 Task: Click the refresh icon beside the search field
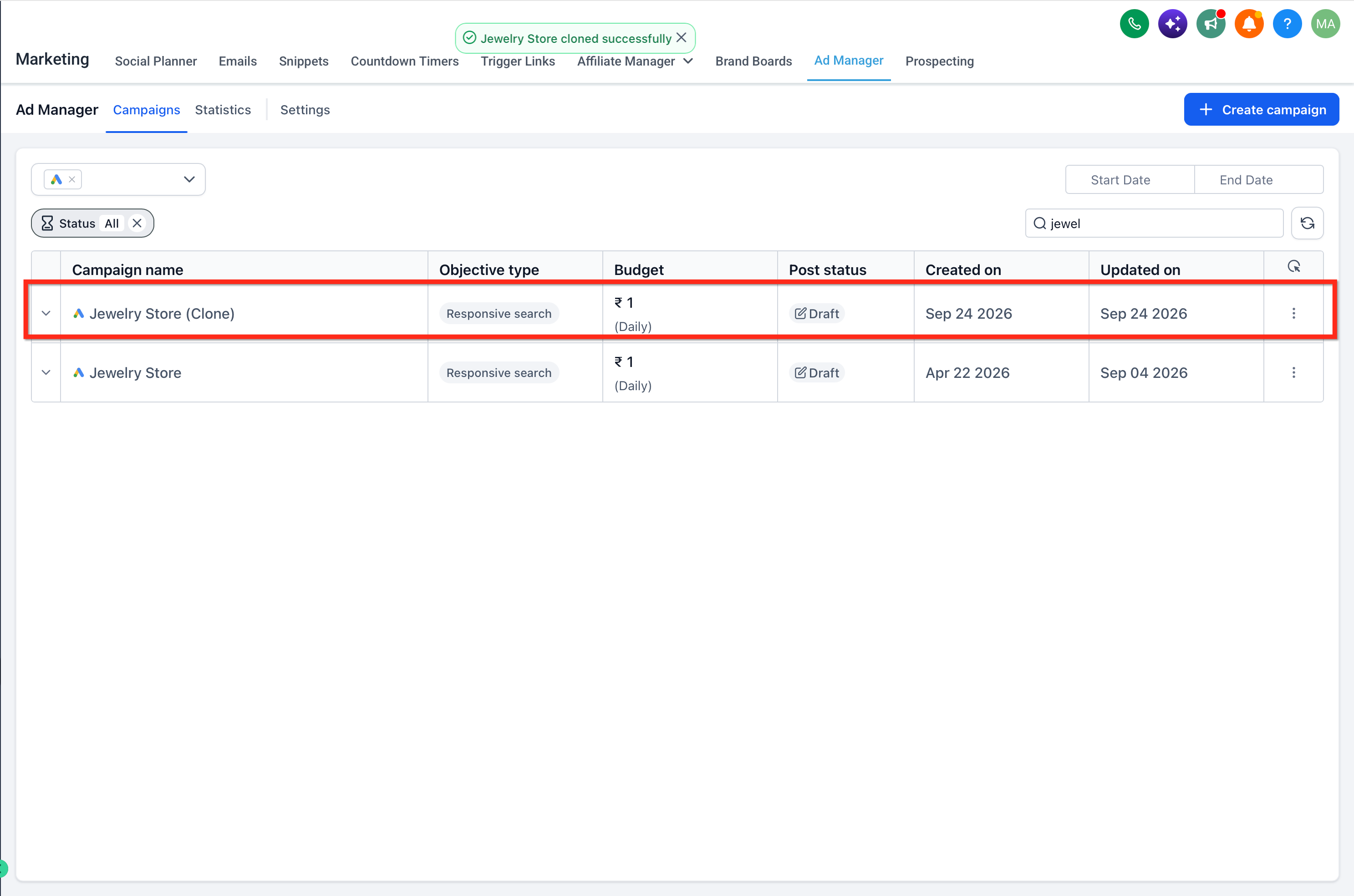point(1307,223)
